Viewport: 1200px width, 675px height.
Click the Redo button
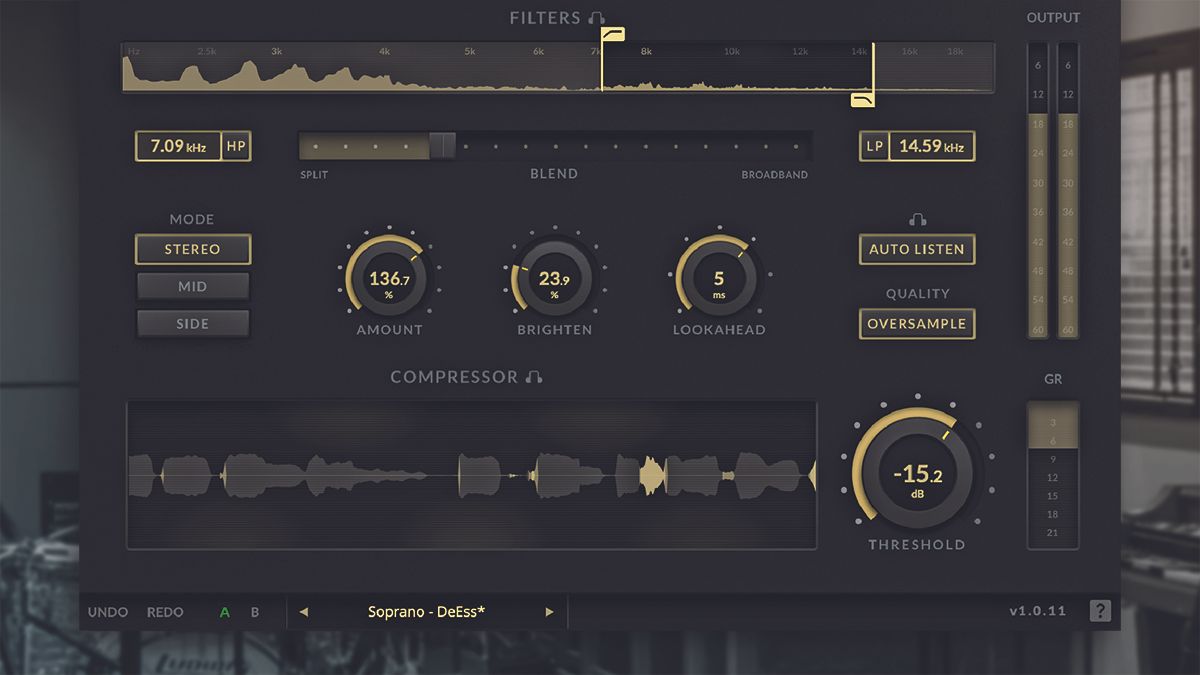click(x=164, y=612)
